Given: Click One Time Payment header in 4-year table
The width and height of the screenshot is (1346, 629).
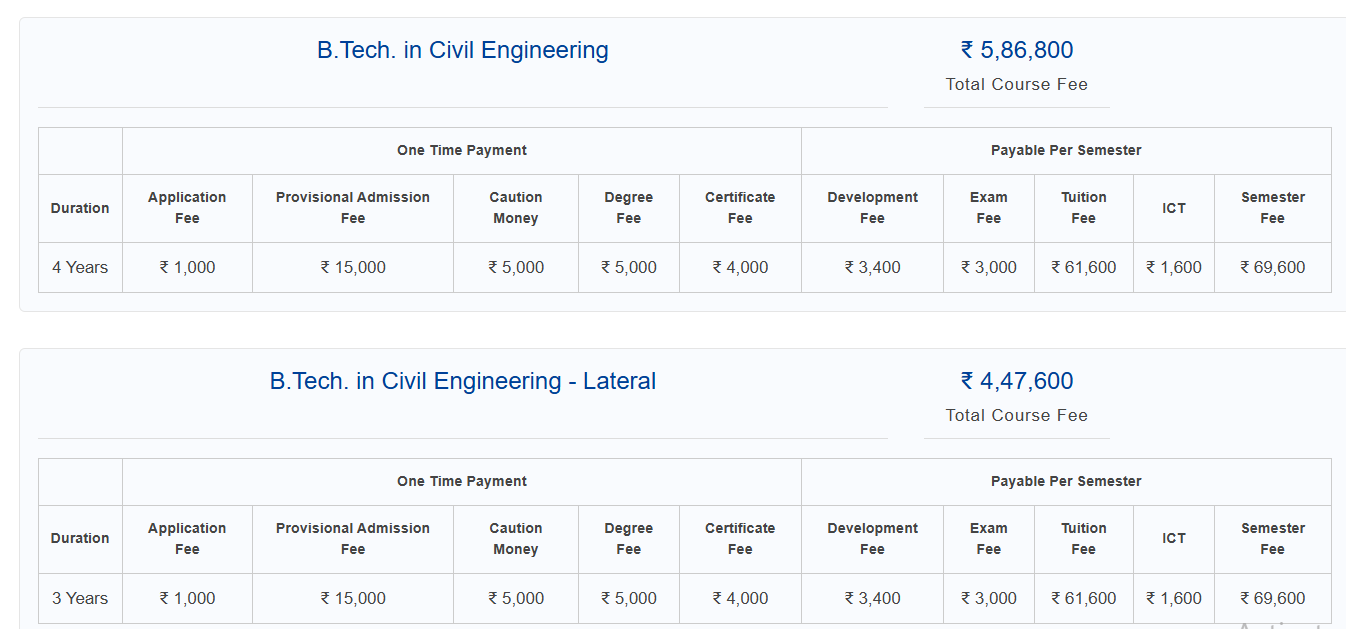Looking at the screenshot, I should [461, 150].
